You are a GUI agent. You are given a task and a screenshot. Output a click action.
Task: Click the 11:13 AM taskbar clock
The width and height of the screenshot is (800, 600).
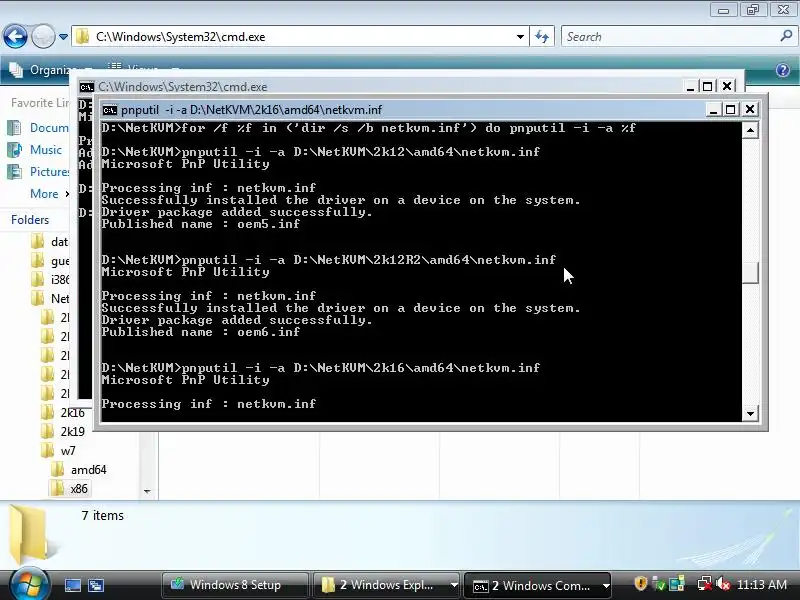pos(762,585)
